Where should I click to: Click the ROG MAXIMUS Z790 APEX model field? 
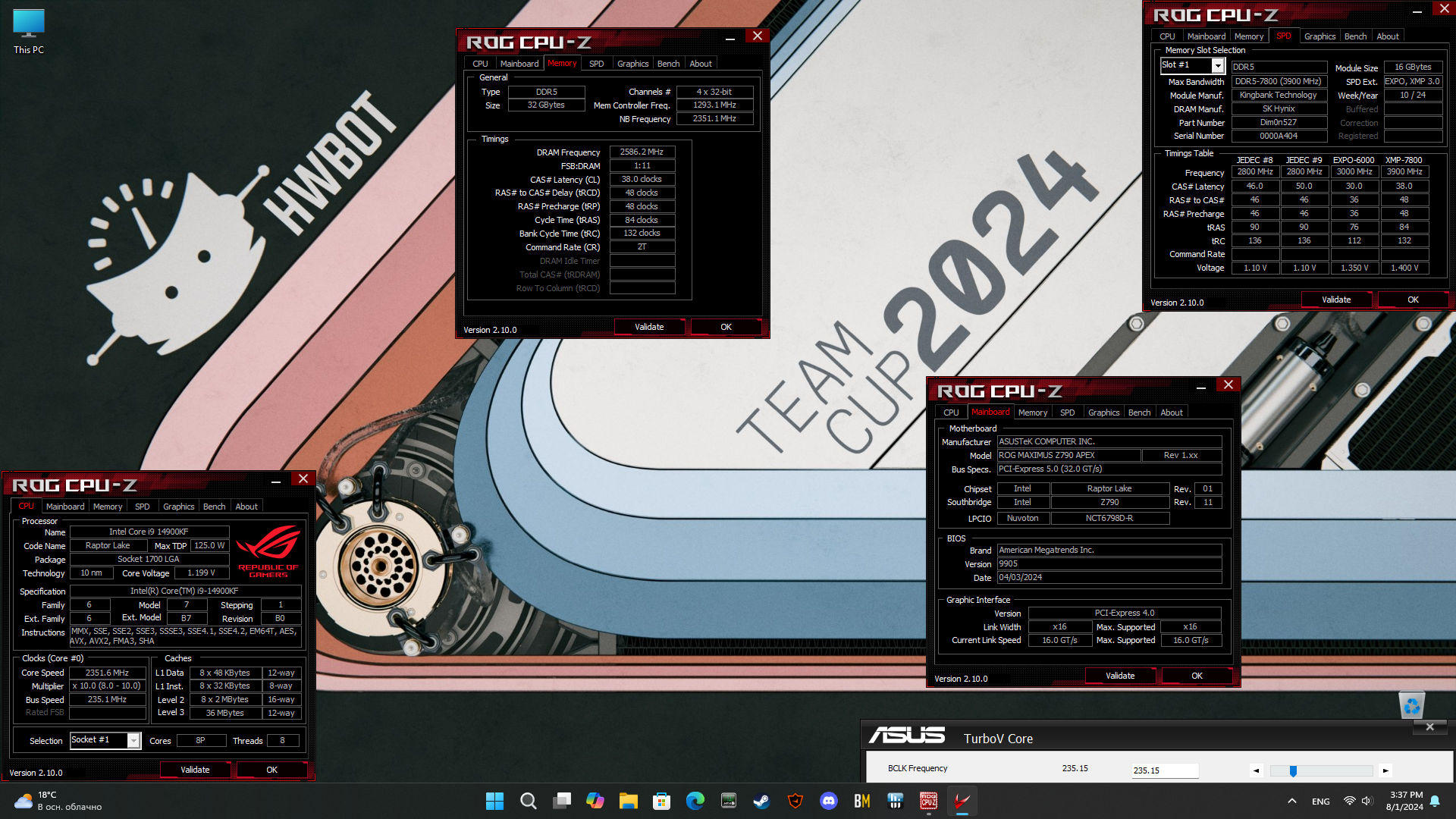(1068, 456)
